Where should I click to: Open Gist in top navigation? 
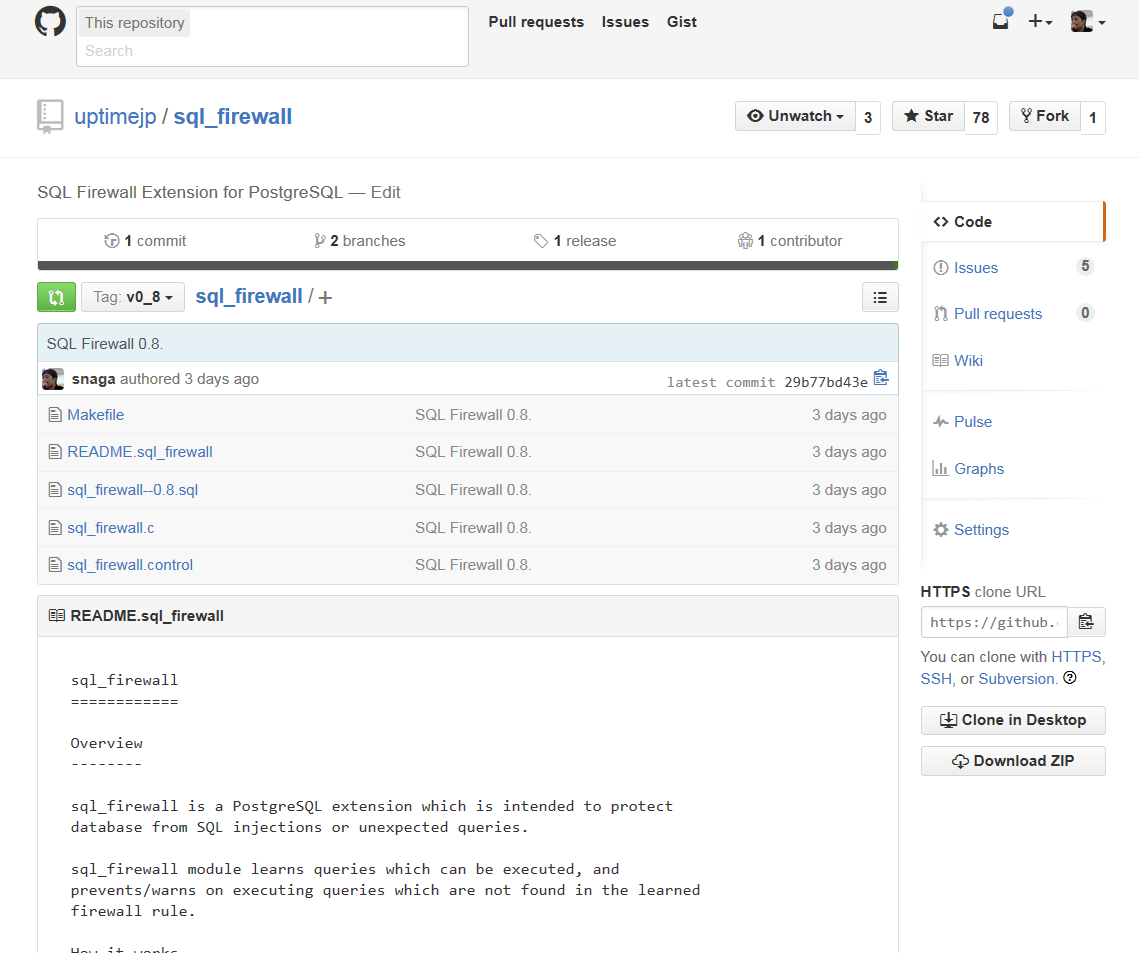click(681, 22)
